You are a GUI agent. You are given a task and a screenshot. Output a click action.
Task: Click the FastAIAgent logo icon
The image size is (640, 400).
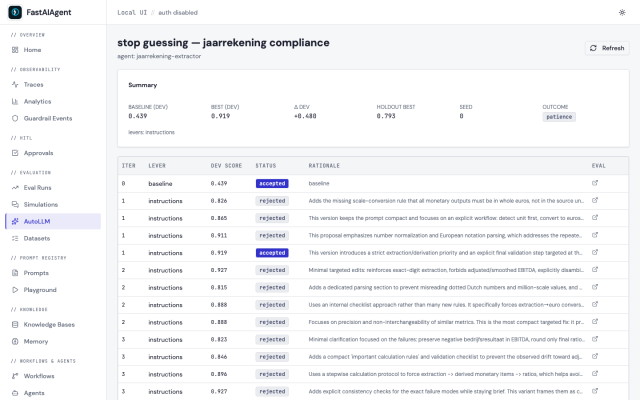click(15, 12)
